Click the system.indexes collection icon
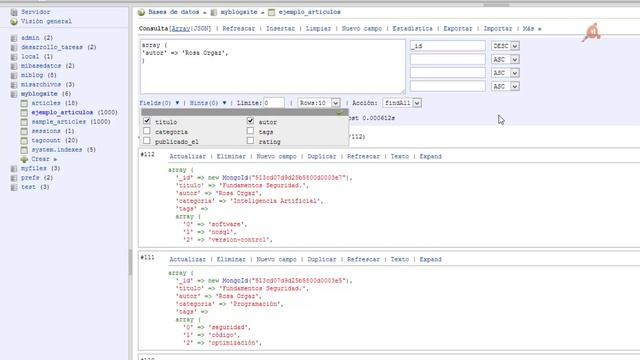 (24, 150)
